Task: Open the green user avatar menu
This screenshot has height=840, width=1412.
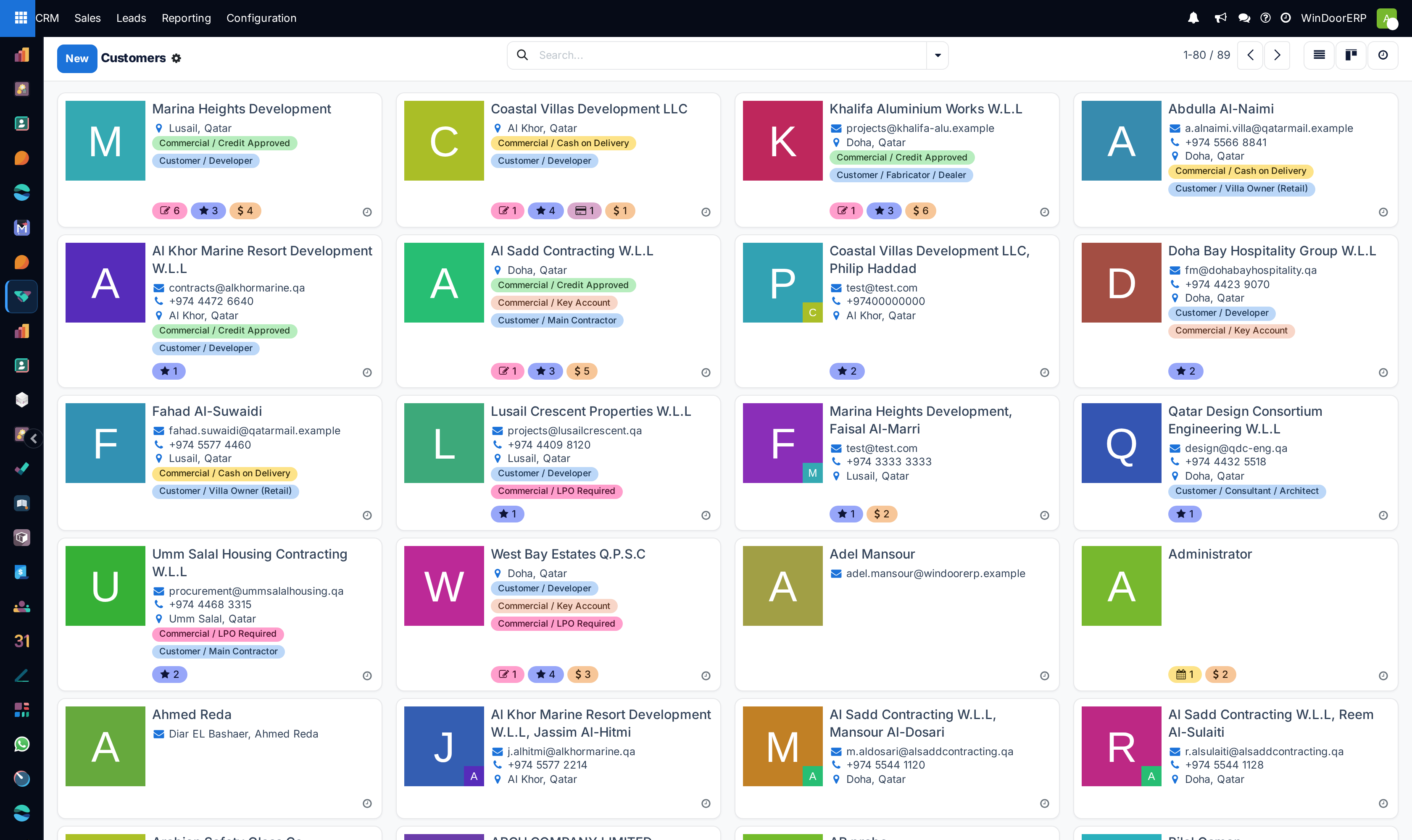Action: click(x=1386, y=18)
